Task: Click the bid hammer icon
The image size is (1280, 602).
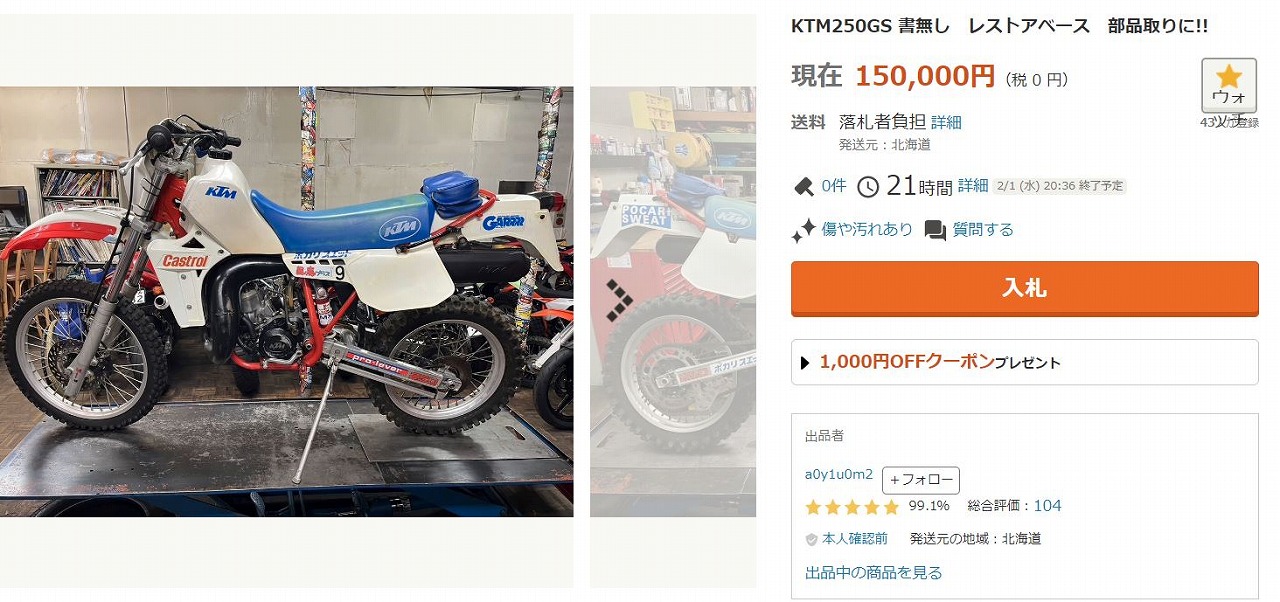Action: click(804, 186)
